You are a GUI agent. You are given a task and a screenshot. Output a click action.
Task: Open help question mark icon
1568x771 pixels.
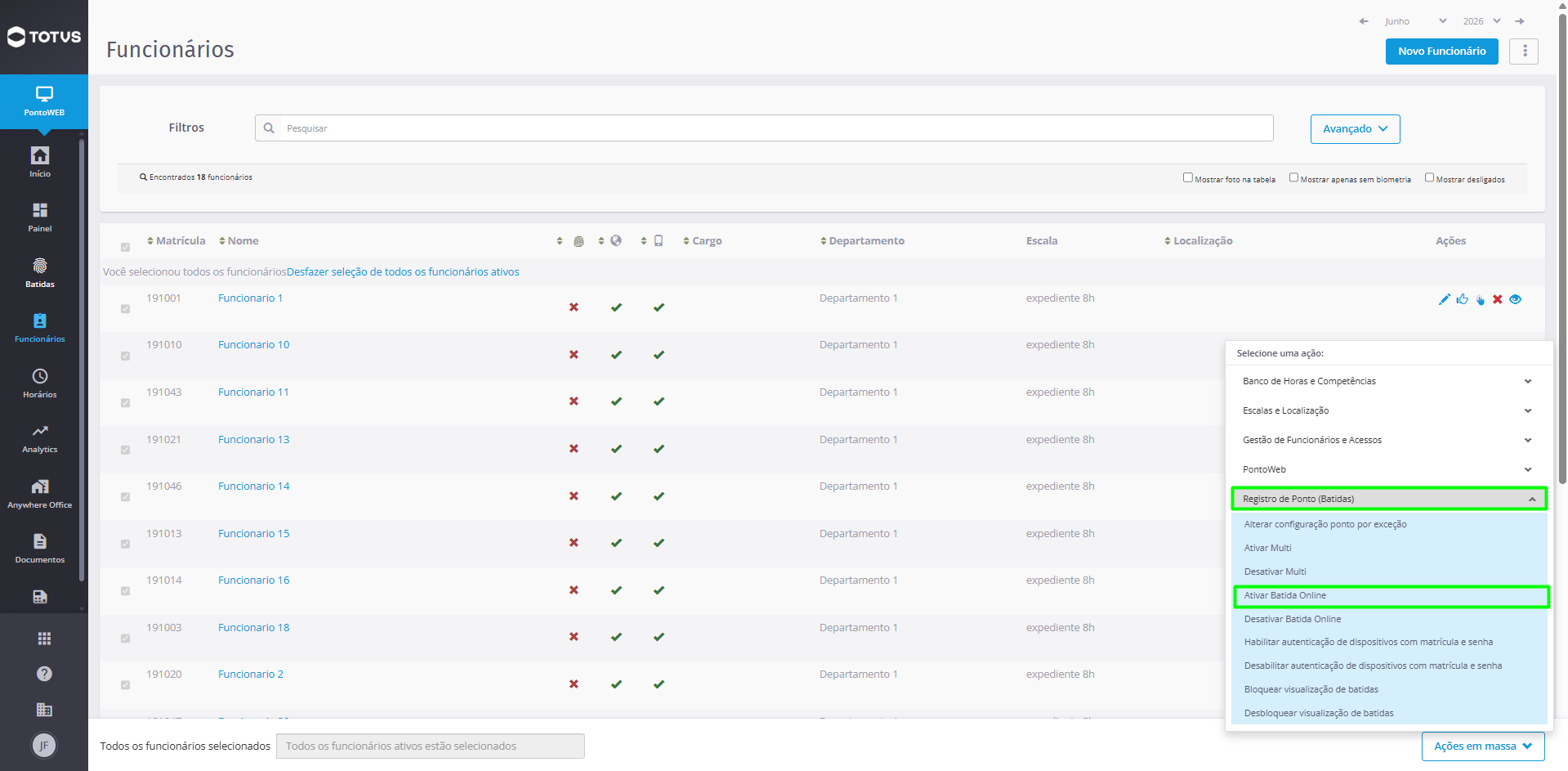pyautogui.click(x=44, y=674)
